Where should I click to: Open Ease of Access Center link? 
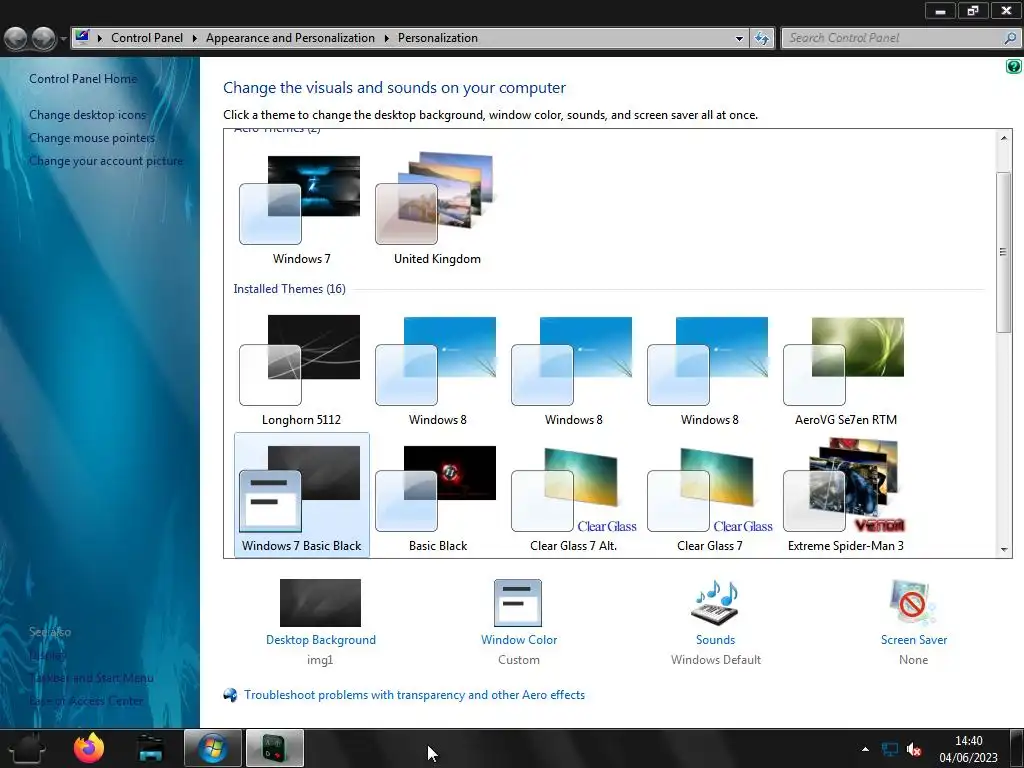tap(86, 701)
